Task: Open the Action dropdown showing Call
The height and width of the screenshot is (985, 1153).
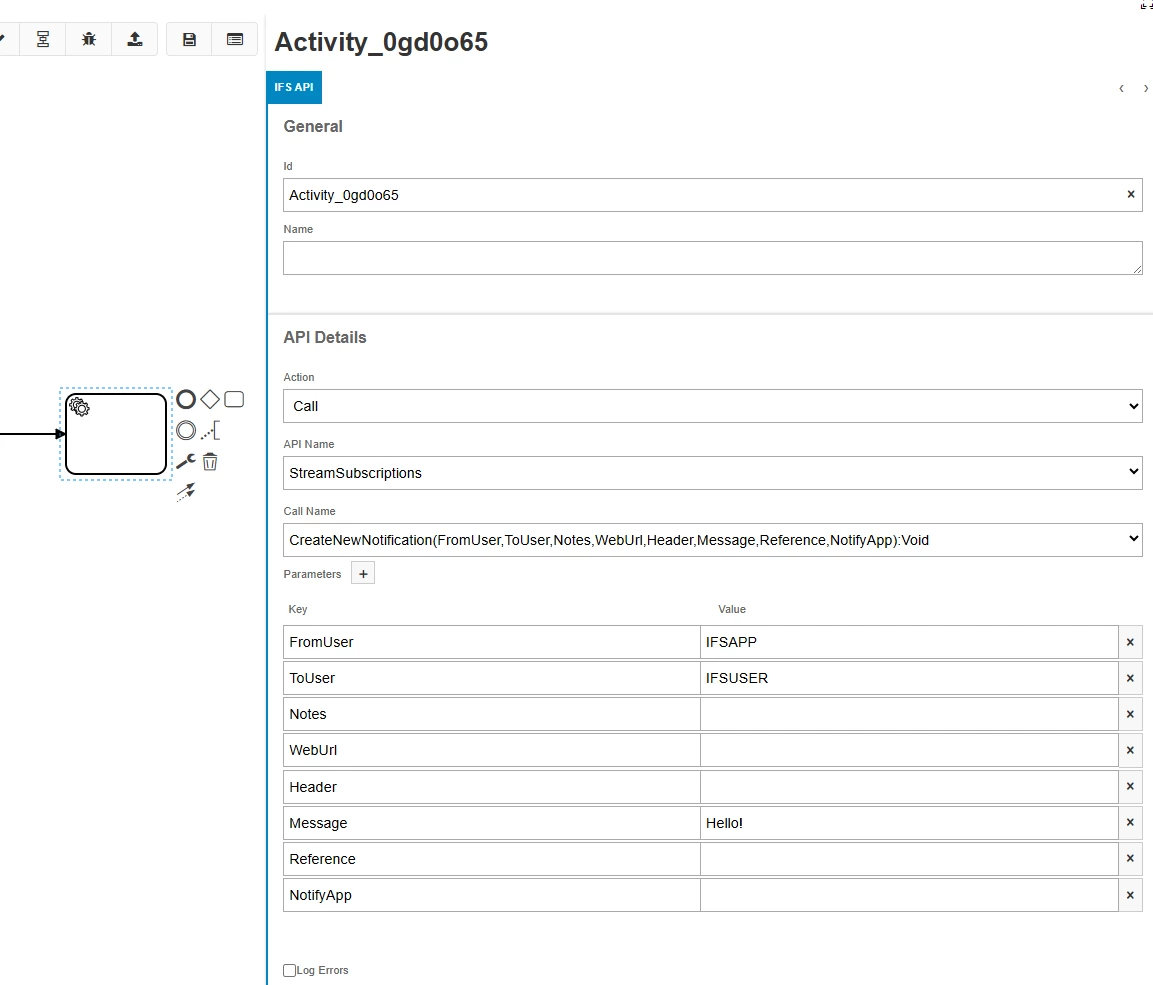Action: coord(712,406)
